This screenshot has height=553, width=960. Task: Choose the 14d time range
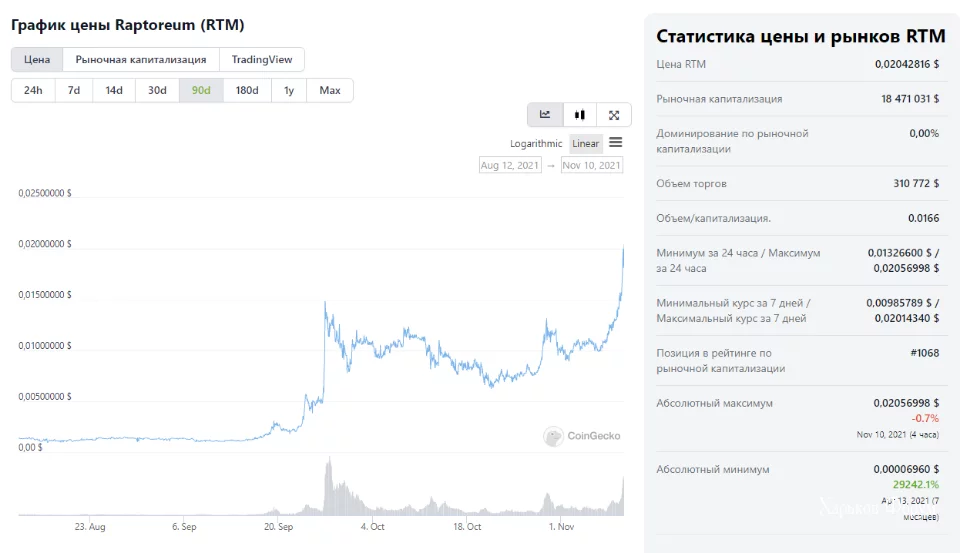[x=114, y=91]
